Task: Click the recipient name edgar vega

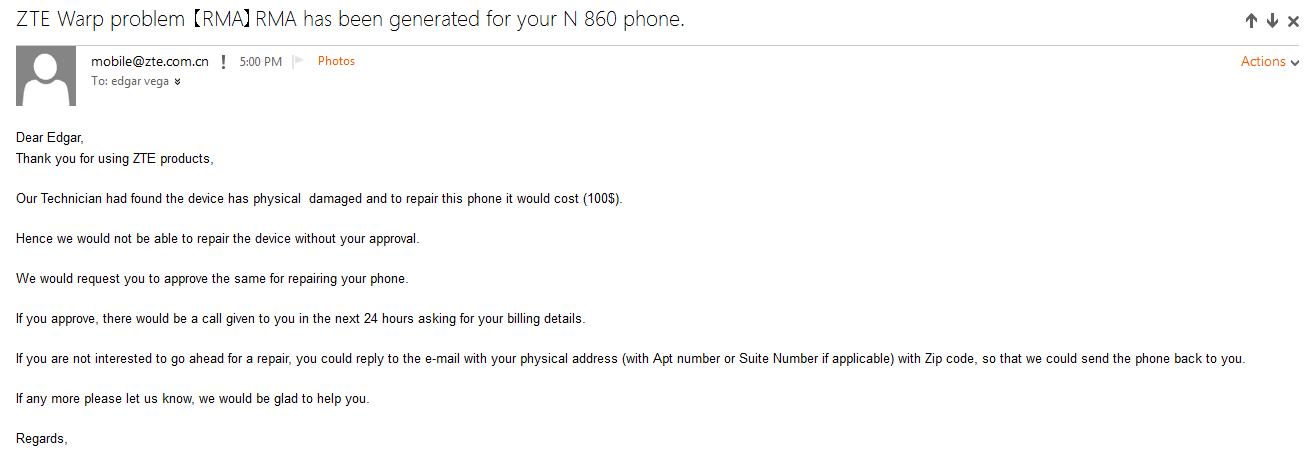Action: 139,81
